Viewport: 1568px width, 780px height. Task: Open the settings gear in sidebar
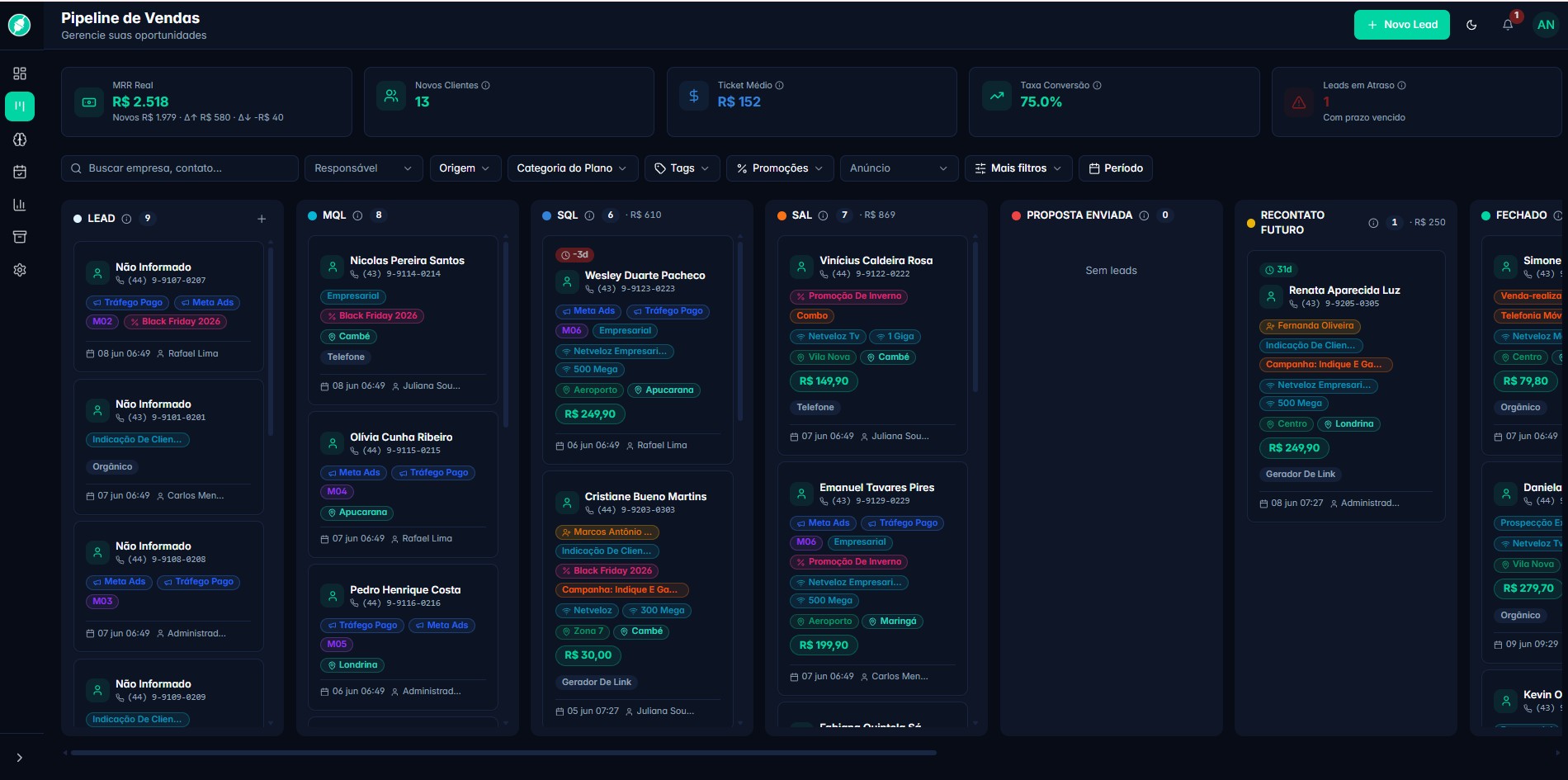tap(20, 270)
